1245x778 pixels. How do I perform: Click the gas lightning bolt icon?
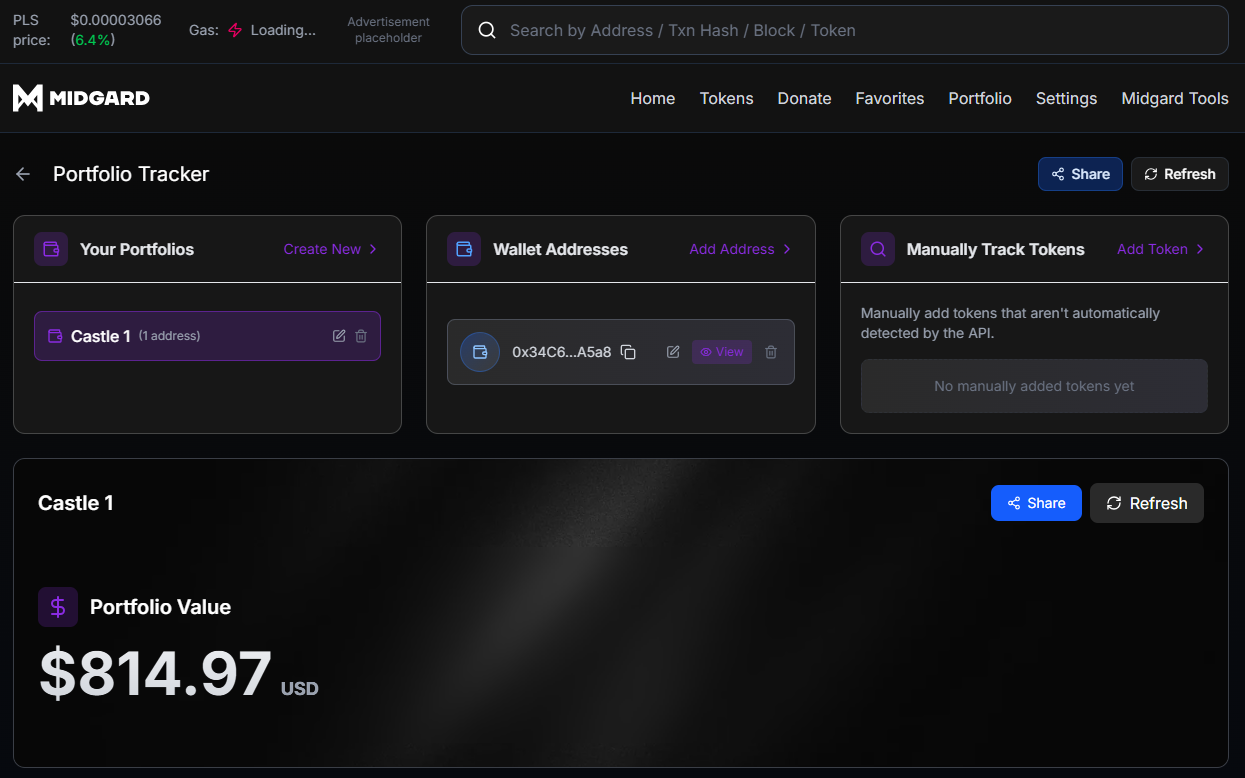click(235, 30)
